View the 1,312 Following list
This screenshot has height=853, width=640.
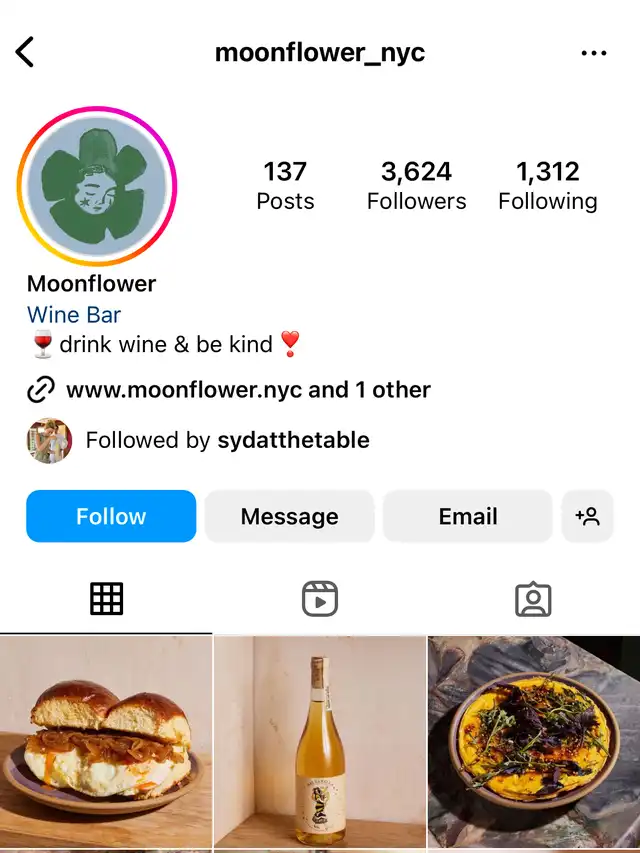click(x=548, y=186)
